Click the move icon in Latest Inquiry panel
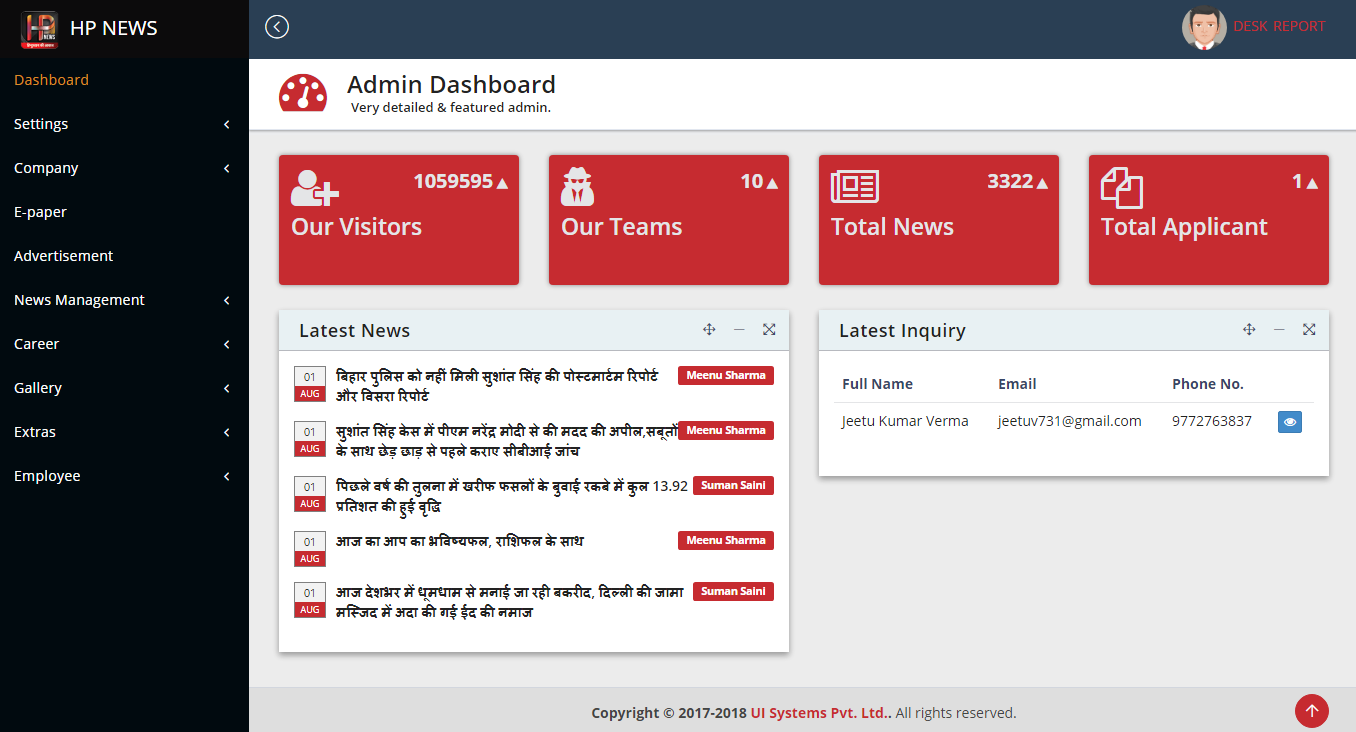 point(1249,330)
